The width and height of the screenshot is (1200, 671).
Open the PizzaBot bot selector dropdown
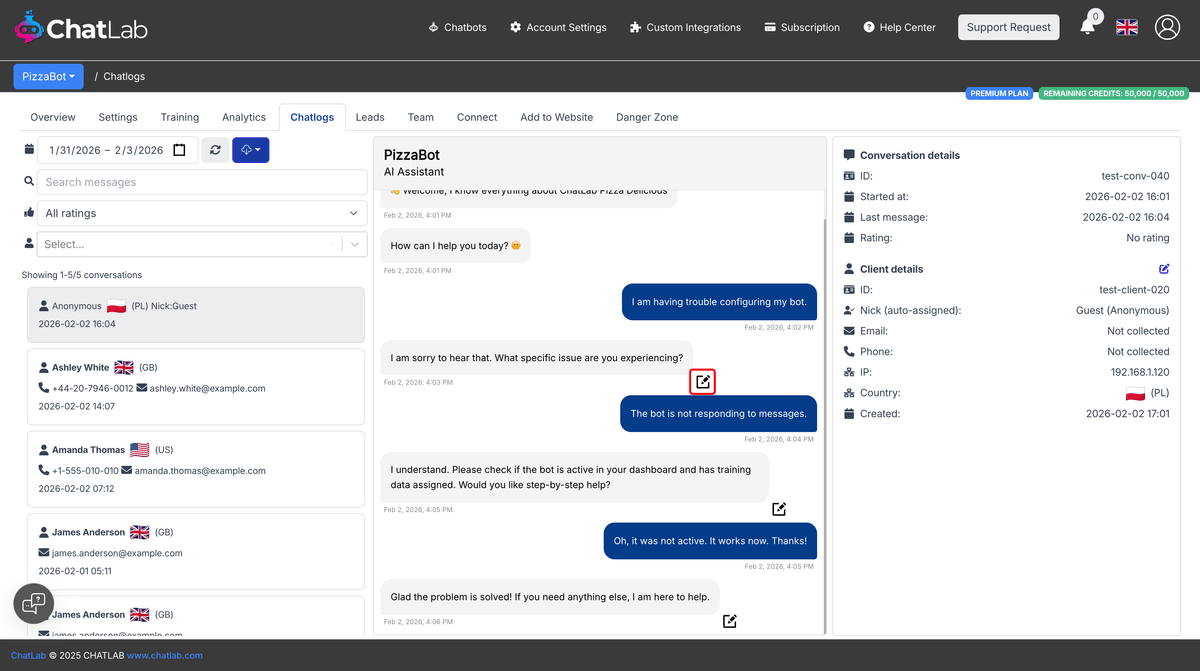click(x=48, y=76)
